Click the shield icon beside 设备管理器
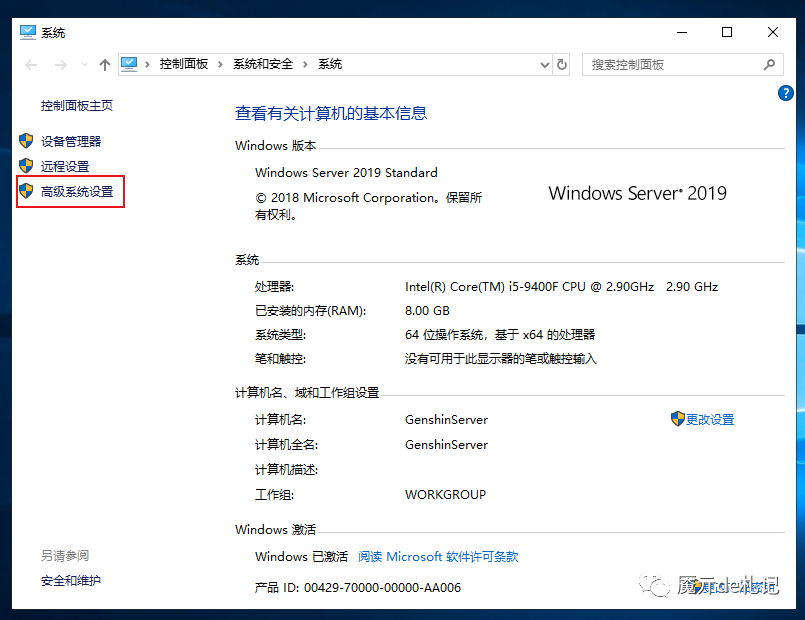The image size is (805, 620). coord(26,141)
